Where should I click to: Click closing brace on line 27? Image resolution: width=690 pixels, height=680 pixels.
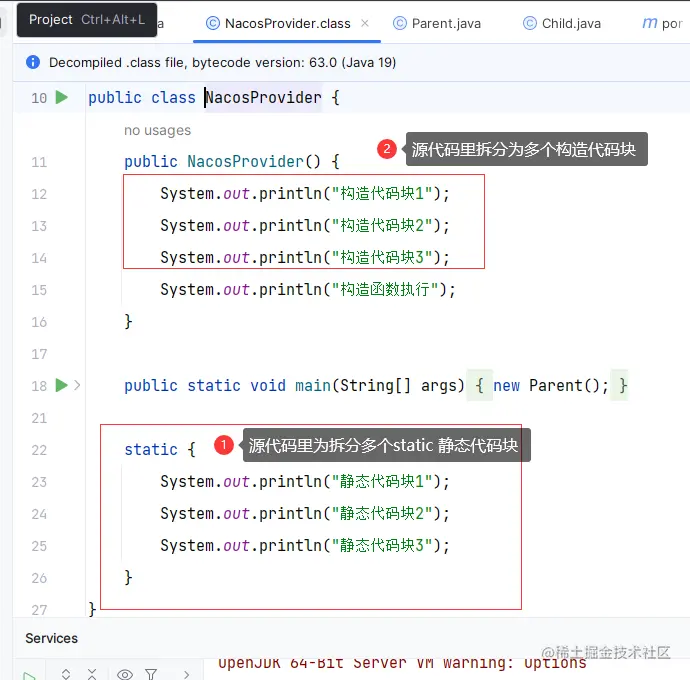pos(92,610)
